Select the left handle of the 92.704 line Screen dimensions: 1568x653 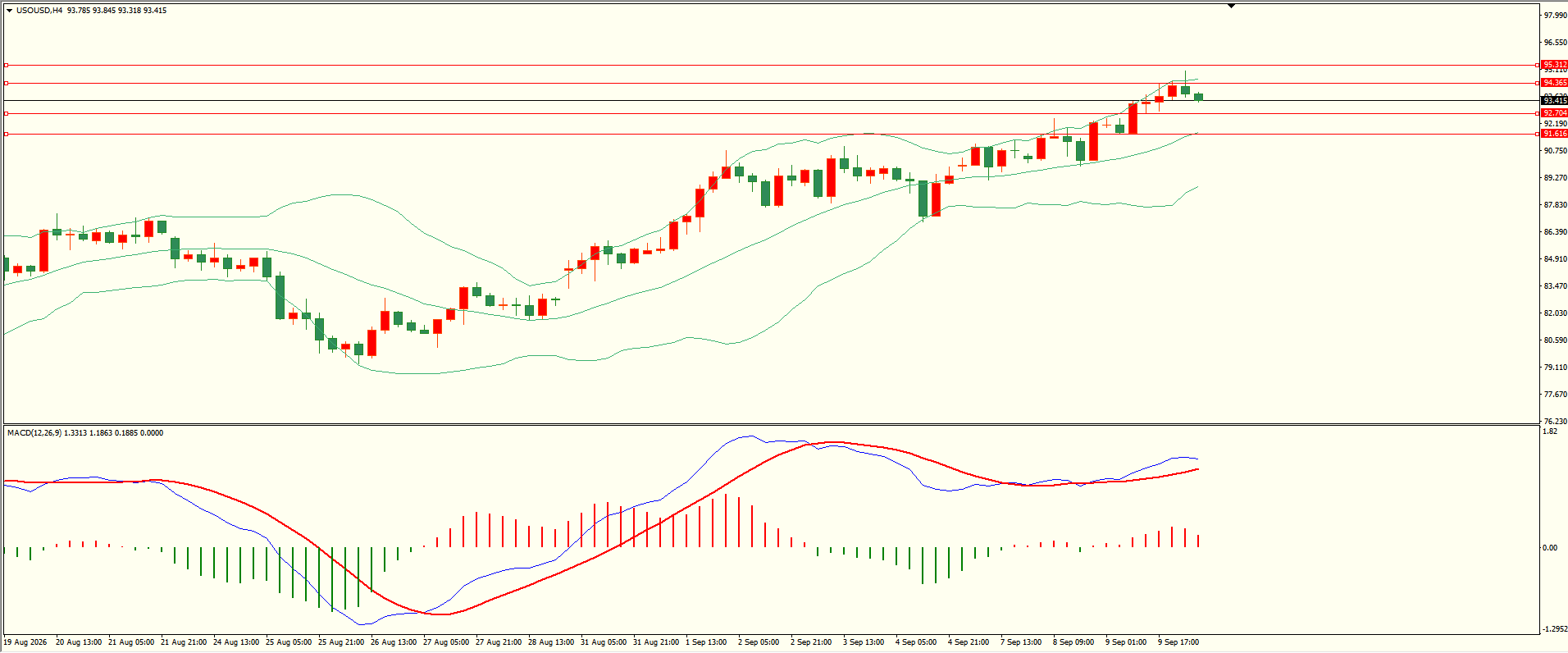click(x=7, y=113)
